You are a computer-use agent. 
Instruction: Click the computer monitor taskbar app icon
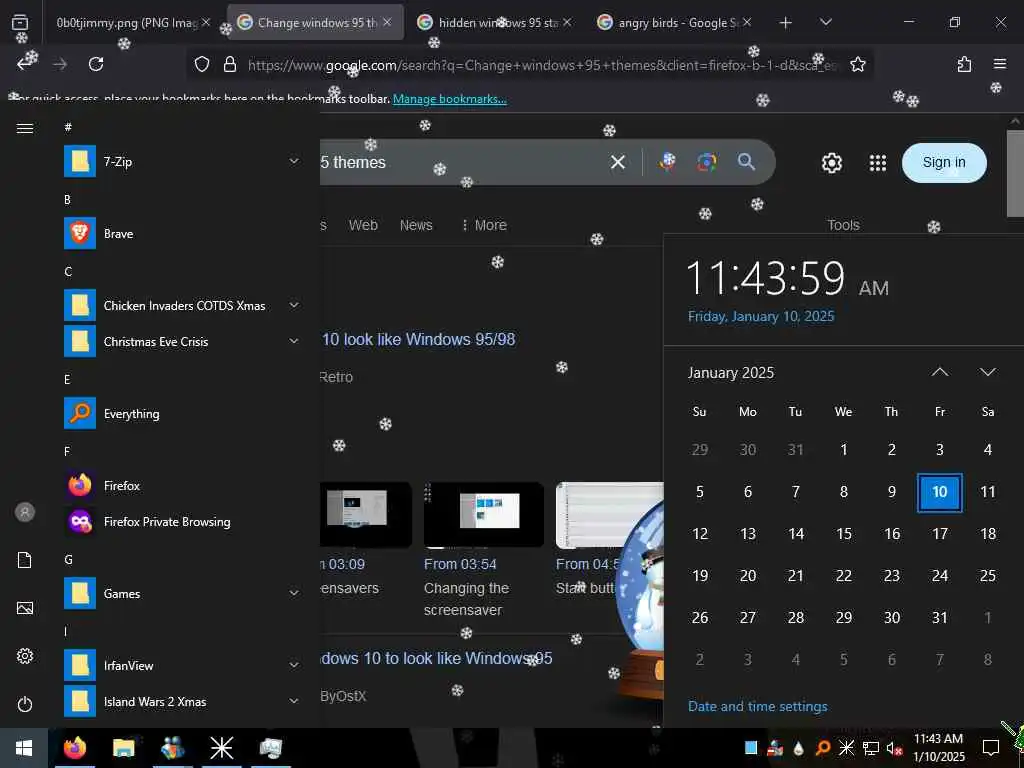point(270,748)
